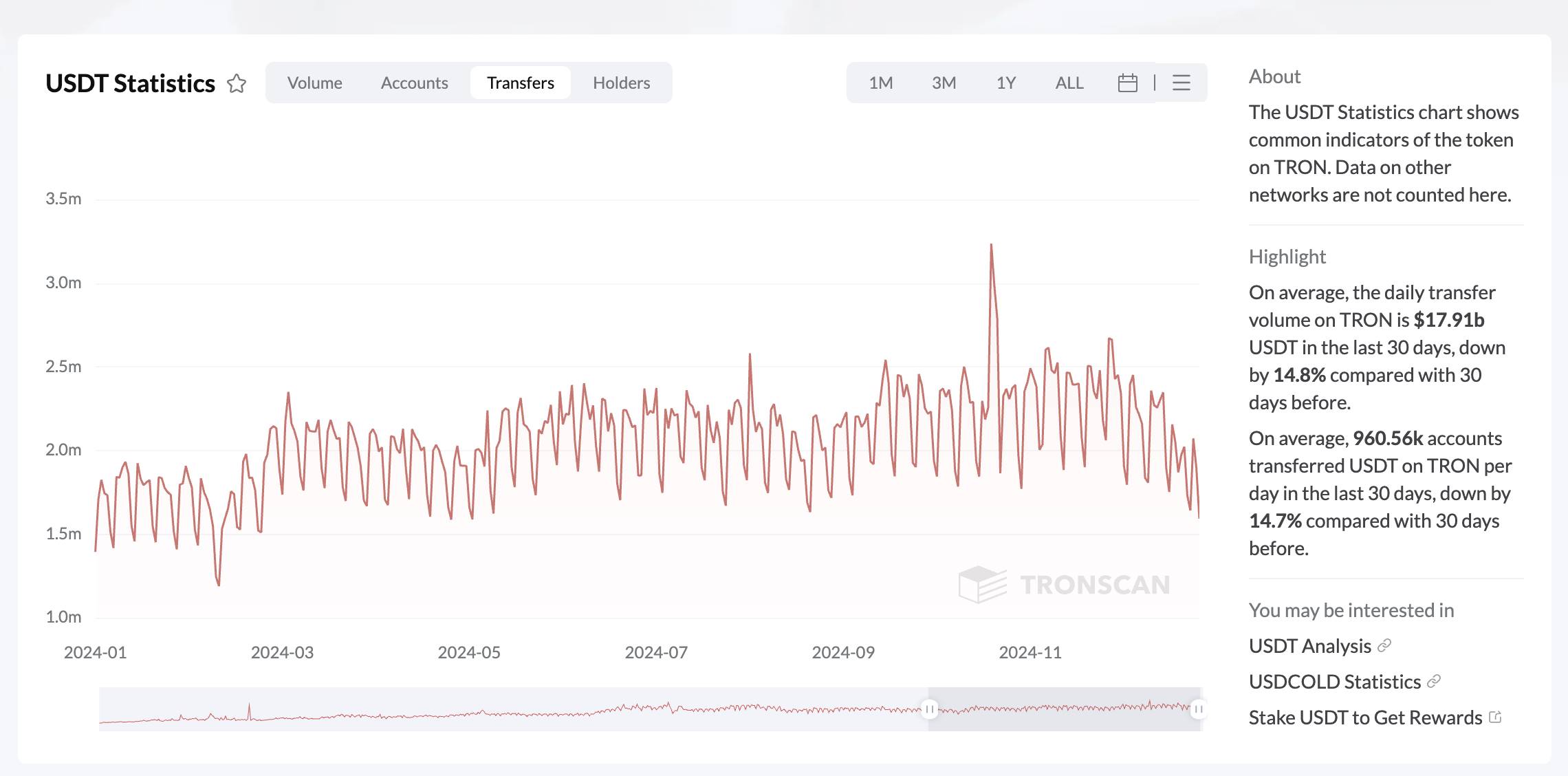Set the chart range to 1Y
This screenshot has height=776, width=1568.
(x=1006, y=83)
